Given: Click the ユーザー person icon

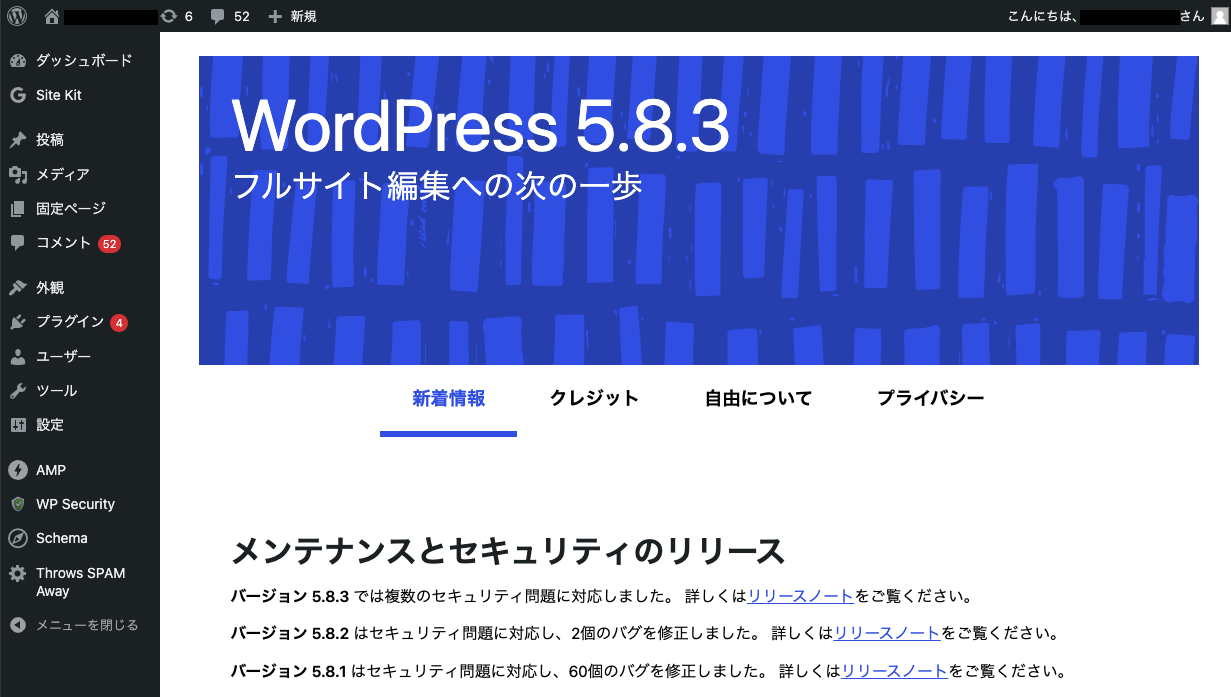Looking at the screenshot, I should point(17,357).
